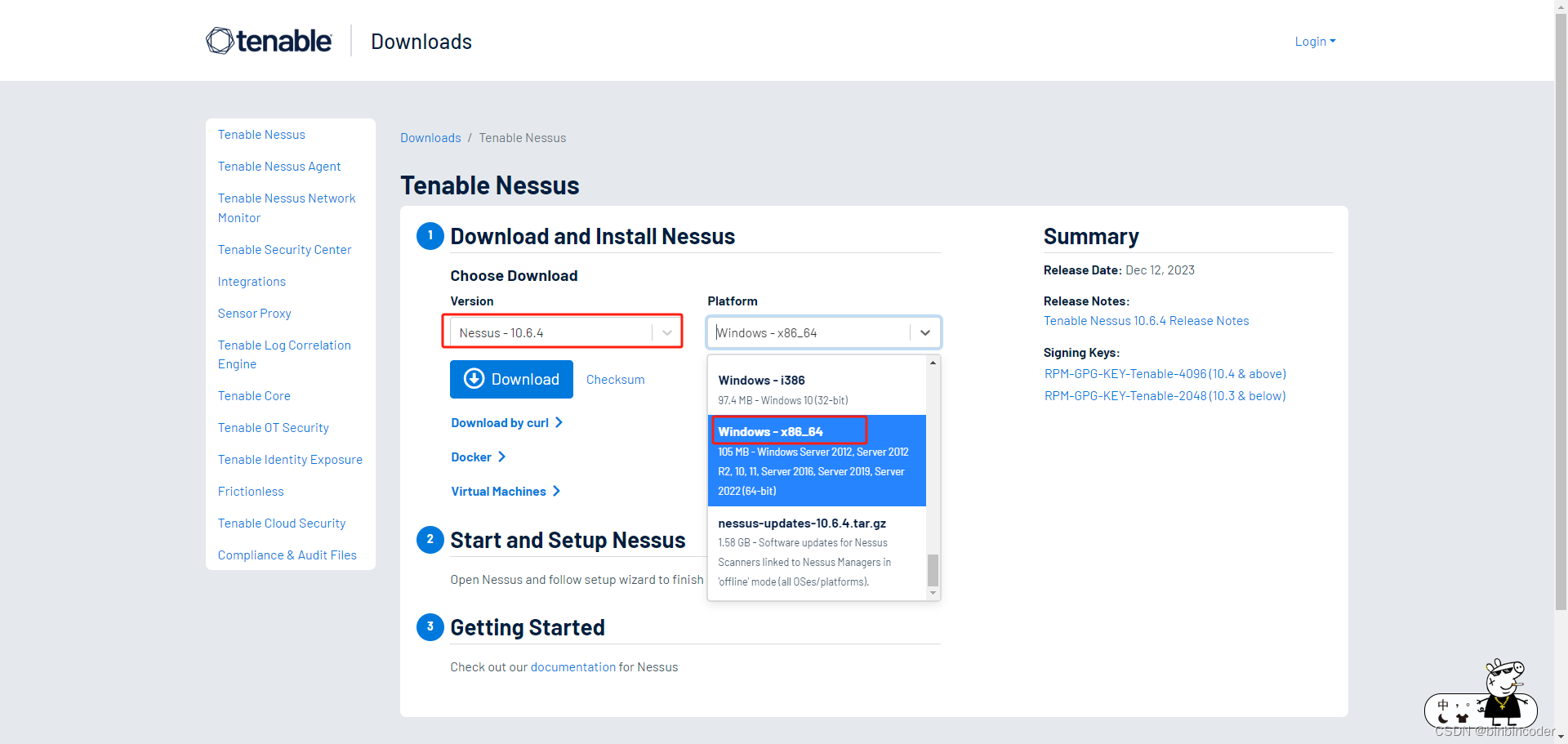Screen dimensions: 1568x744
Task: Open Tenable OT Security in the sidebar
Action: coord(273,428)
